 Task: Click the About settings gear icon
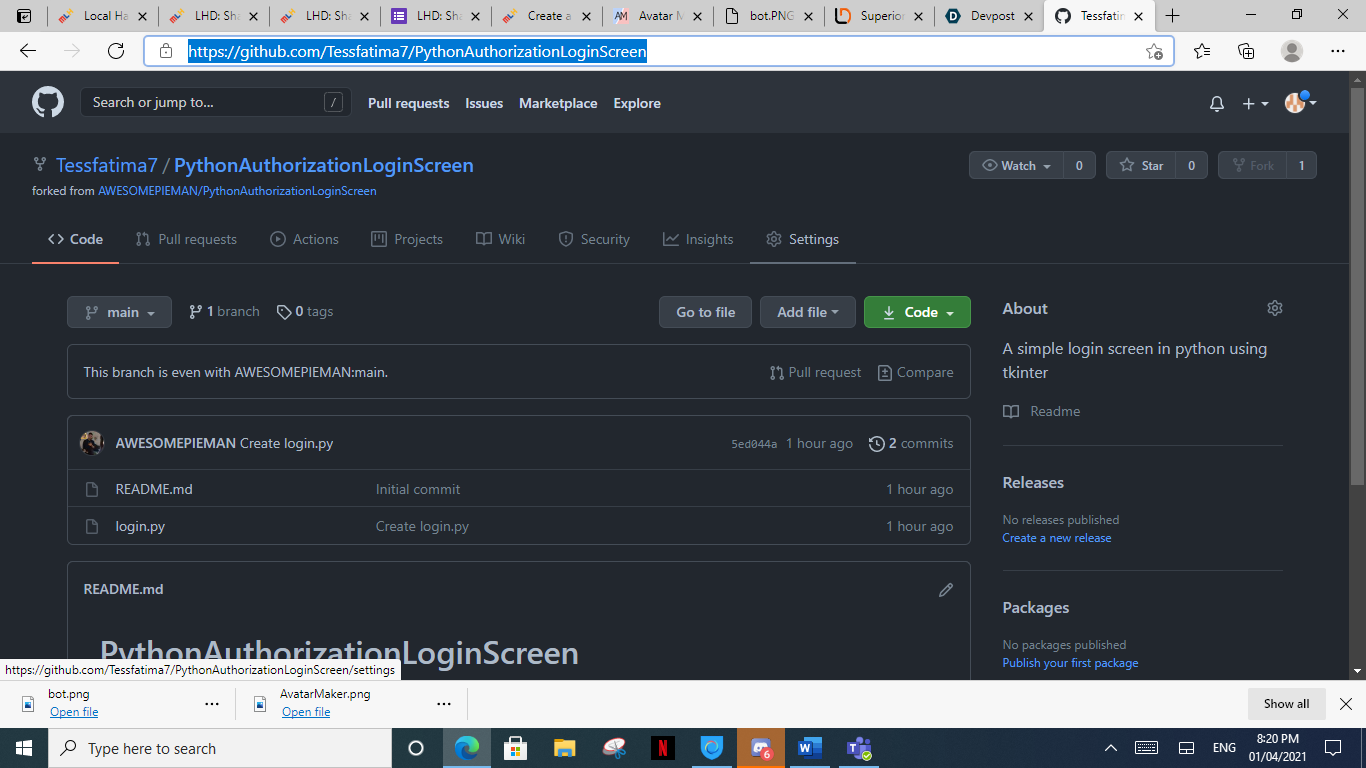tap(1275, 308)
